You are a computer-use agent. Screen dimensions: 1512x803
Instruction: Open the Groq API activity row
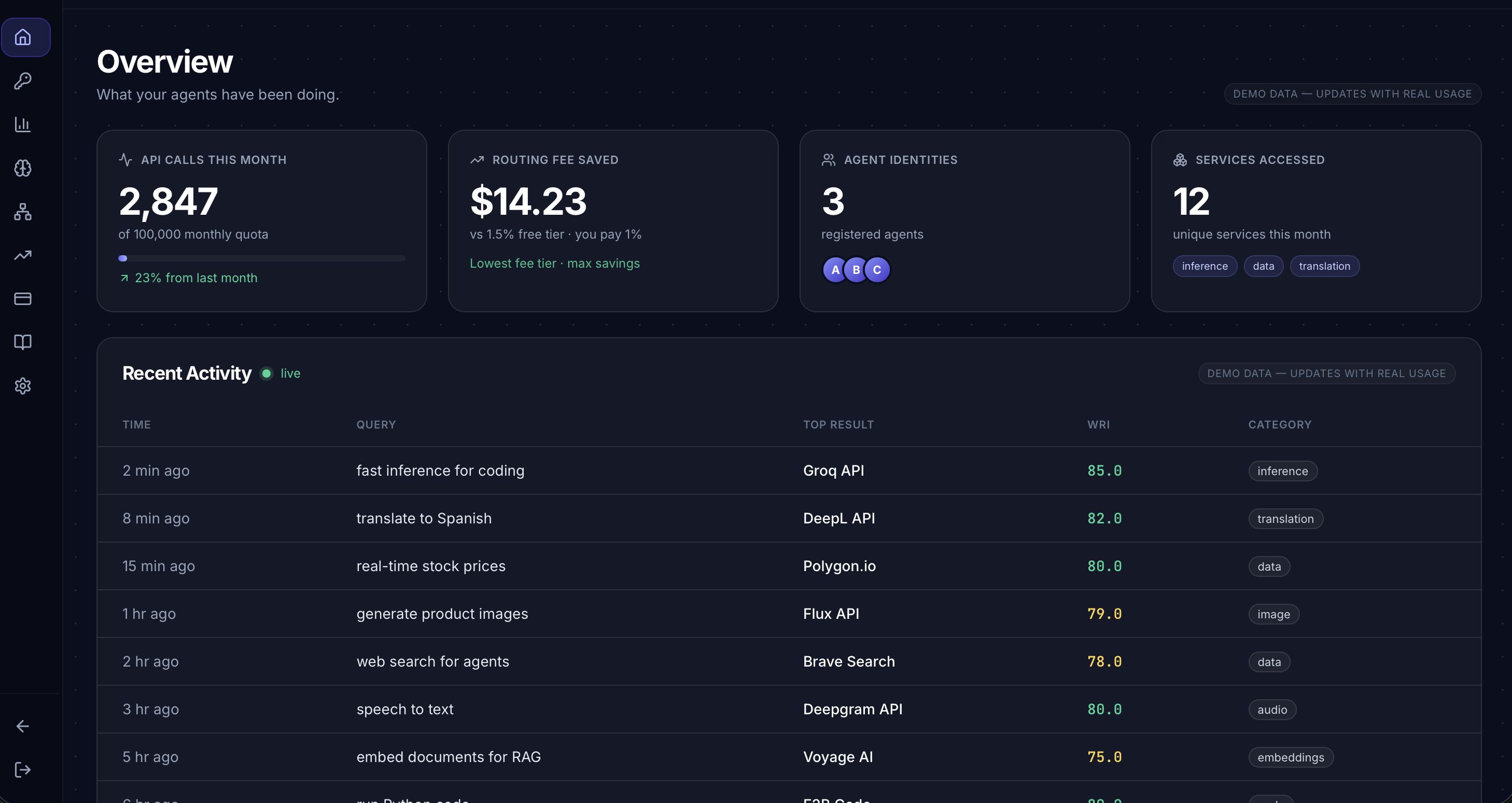click(x=833, y=471)
